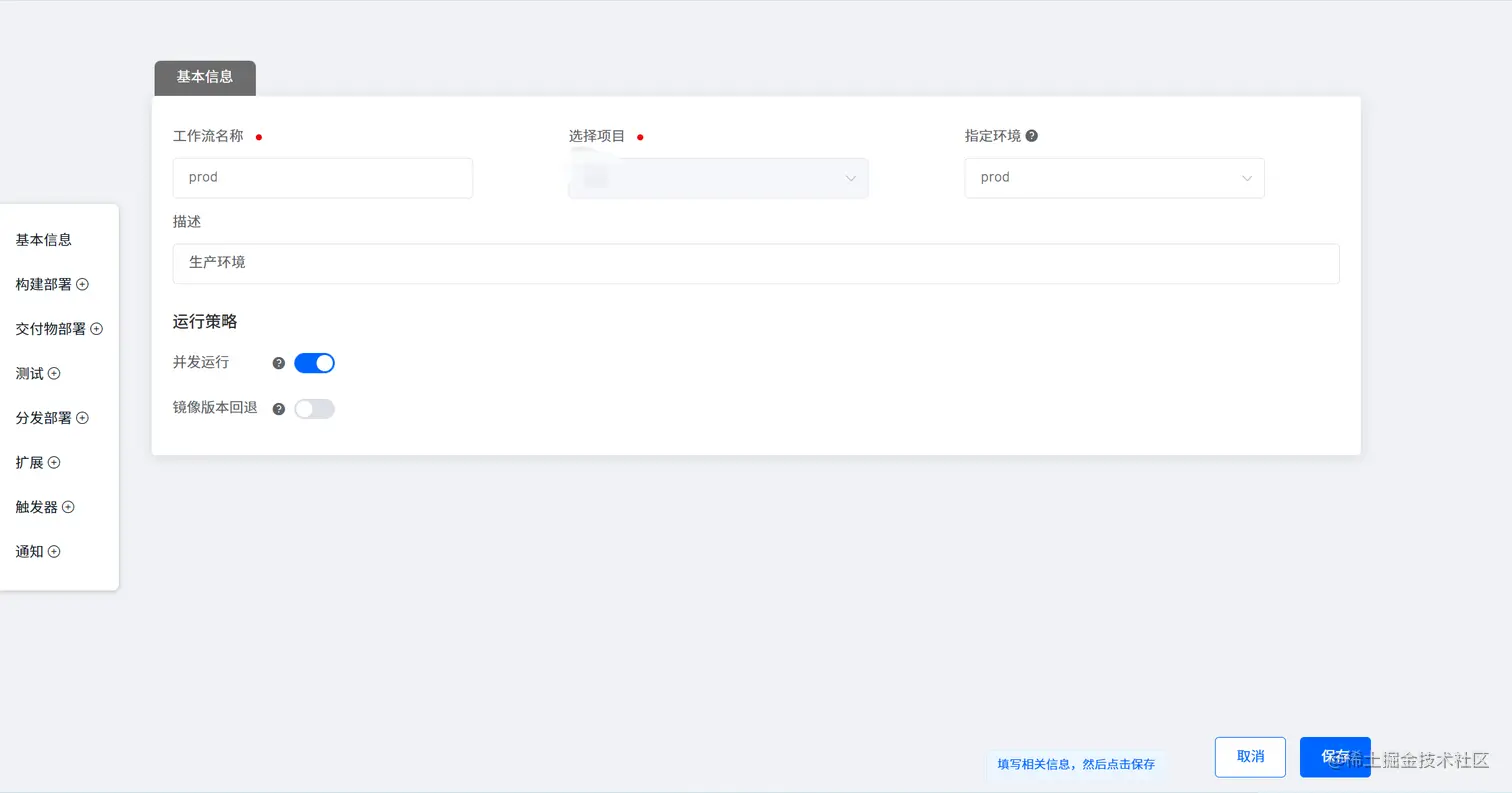Click the 取消 button
Screen dimensions: 1512x793
coord(1250,757)
